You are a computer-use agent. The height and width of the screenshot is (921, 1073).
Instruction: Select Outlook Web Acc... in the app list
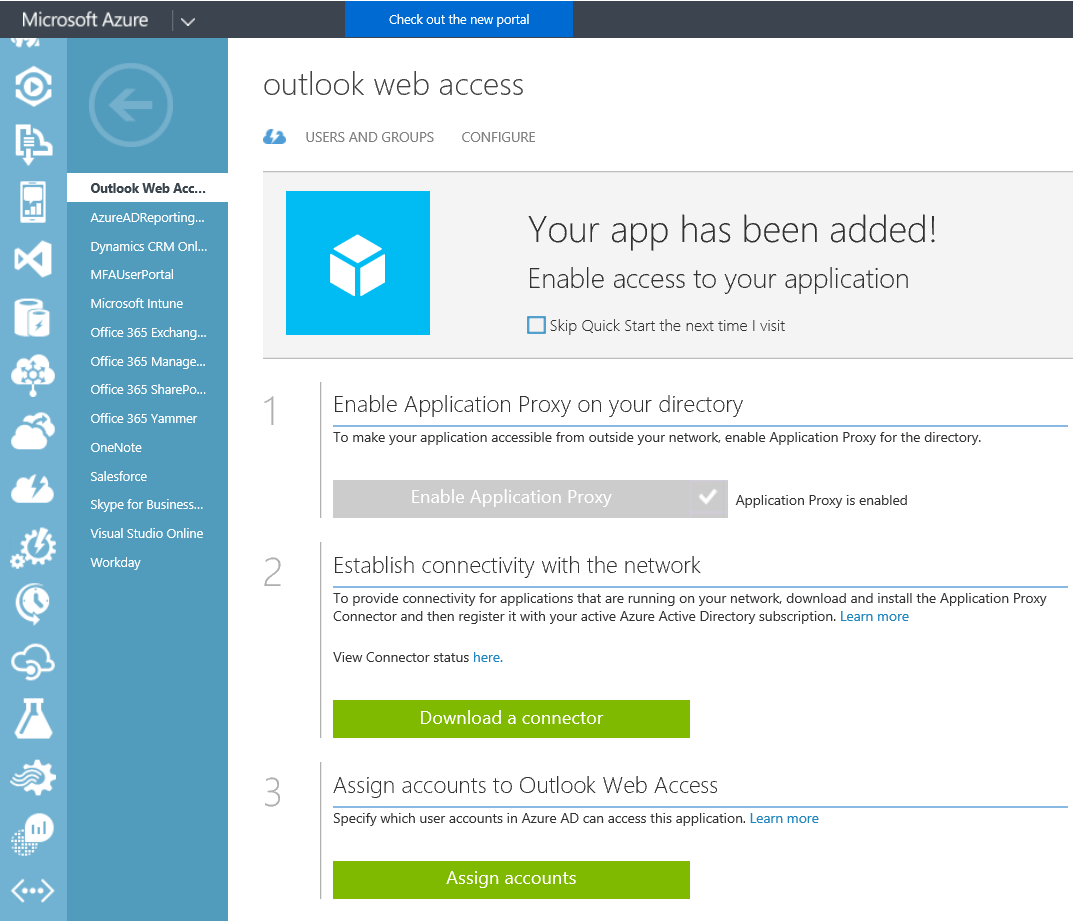click(148, 188)
